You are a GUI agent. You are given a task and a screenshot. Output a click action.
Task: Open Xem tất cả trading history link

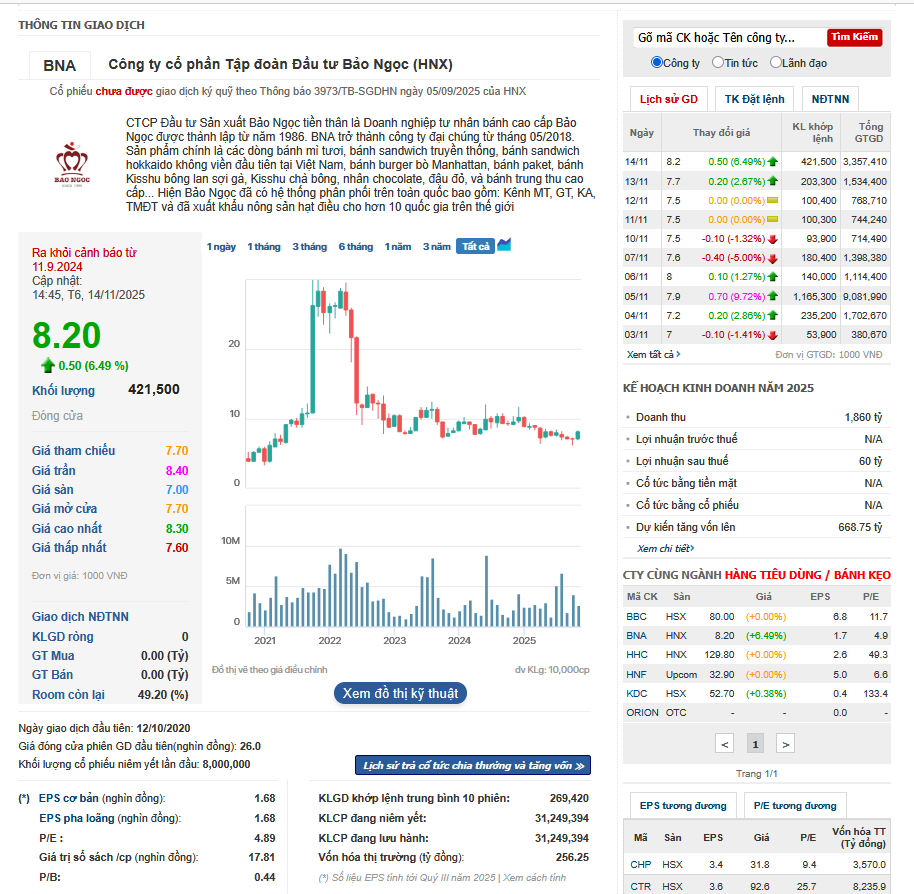(x=653, y=354)
